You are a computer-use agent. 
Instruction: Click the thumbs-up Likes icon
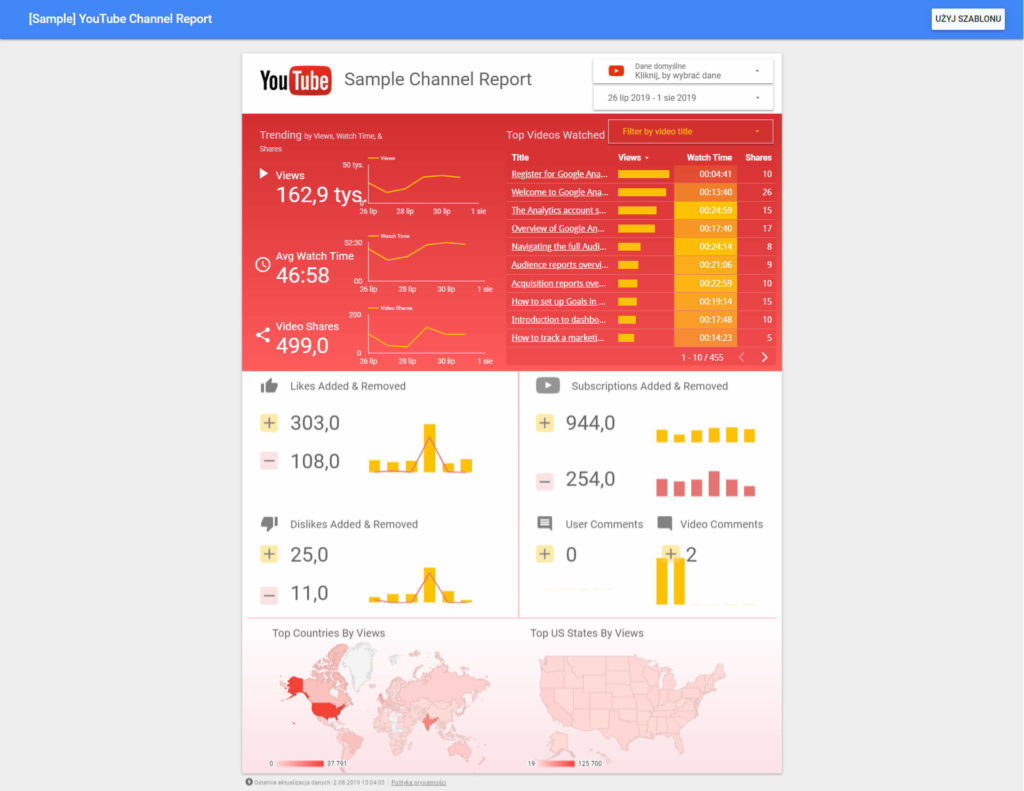pyautogui.click(x=269, y=386)
